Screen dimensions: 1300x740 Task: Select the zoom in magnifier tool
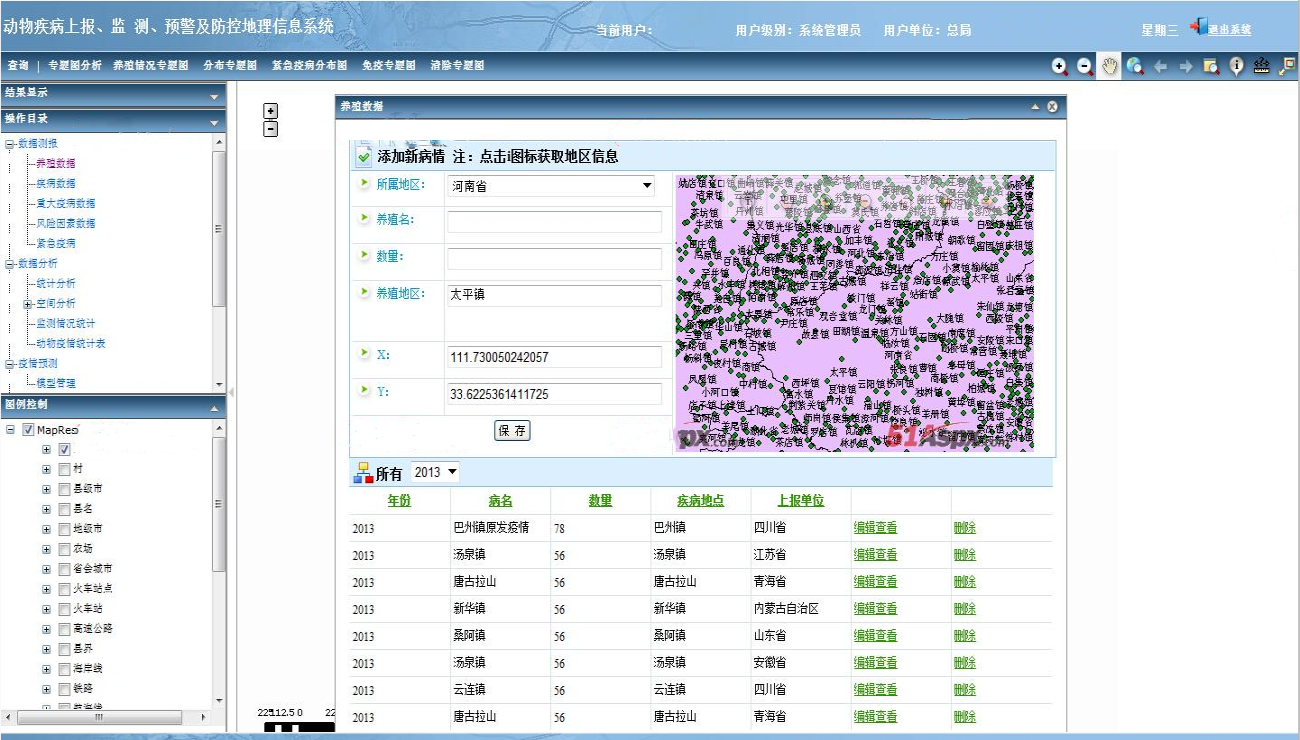pos(1060,66)
